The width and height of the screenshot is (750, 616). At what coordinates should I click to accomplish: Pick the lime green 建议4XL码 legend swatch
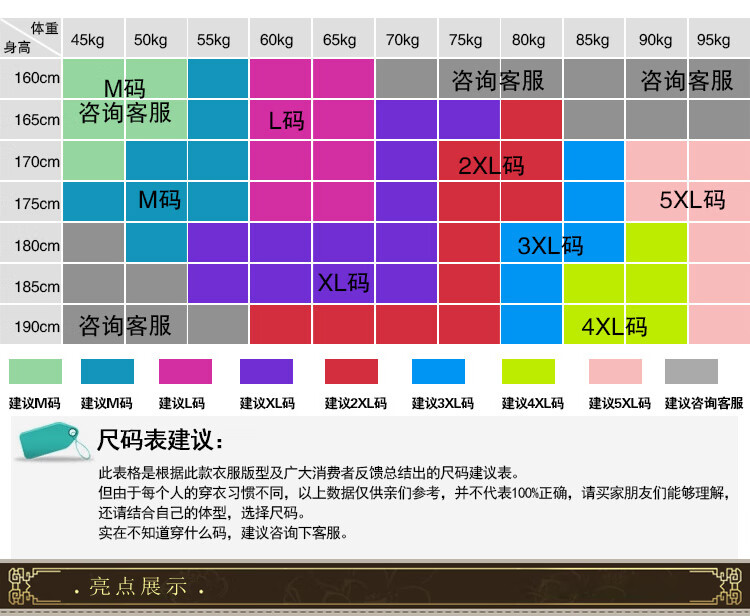point(528,372)
